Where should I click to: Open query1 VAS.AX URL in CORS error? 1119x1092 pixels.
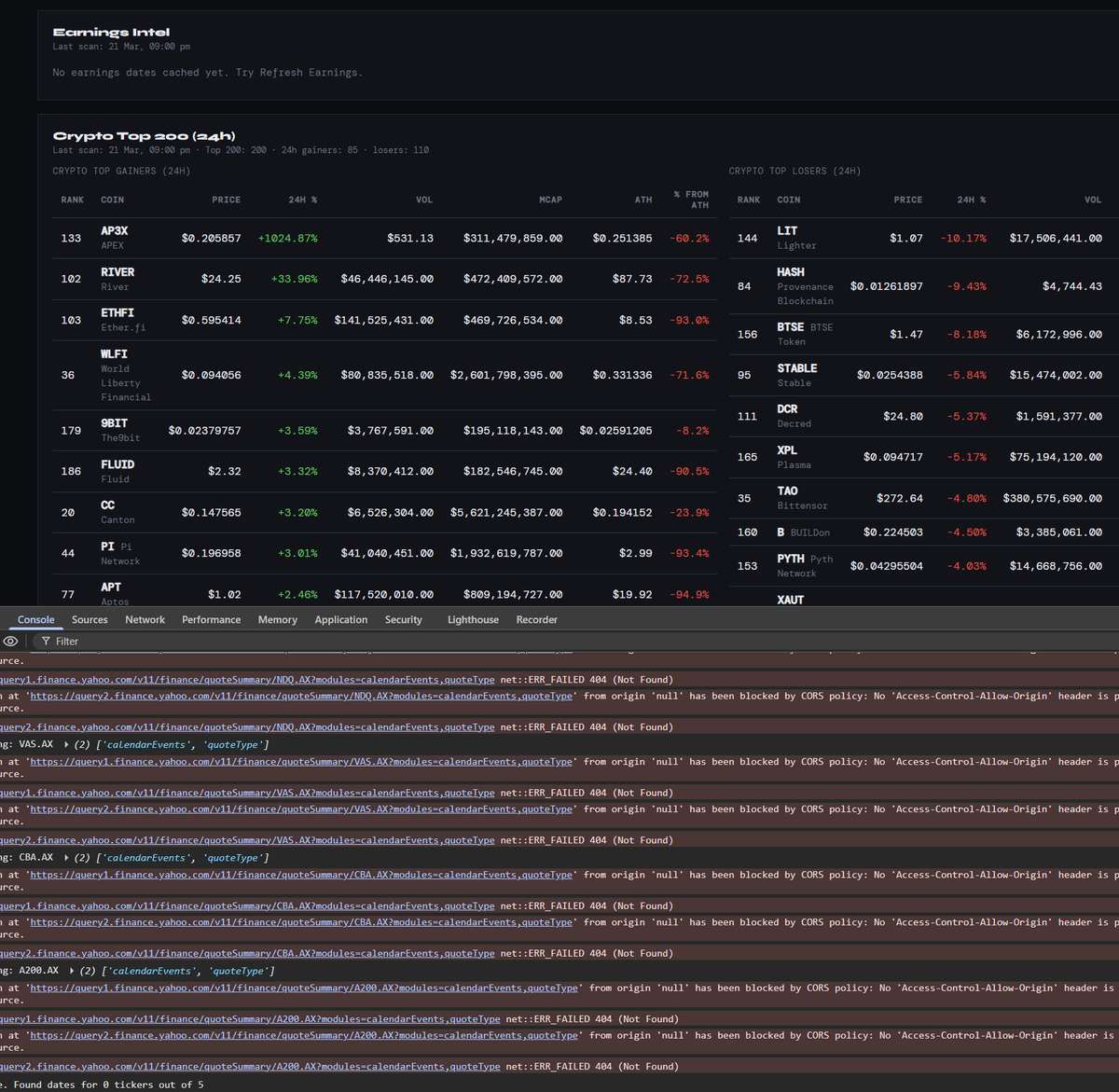301,762
